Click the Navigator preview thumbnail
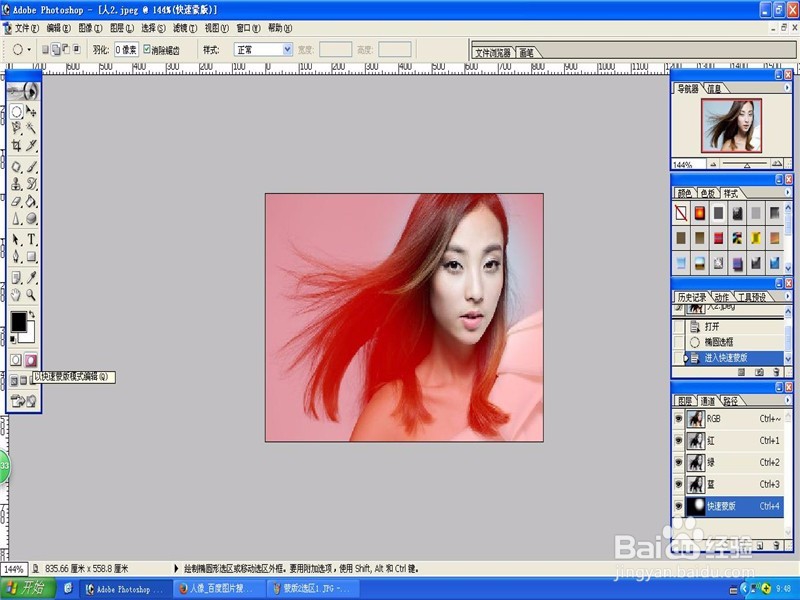Viewport: 800px width, 600px height. [731, 126]
